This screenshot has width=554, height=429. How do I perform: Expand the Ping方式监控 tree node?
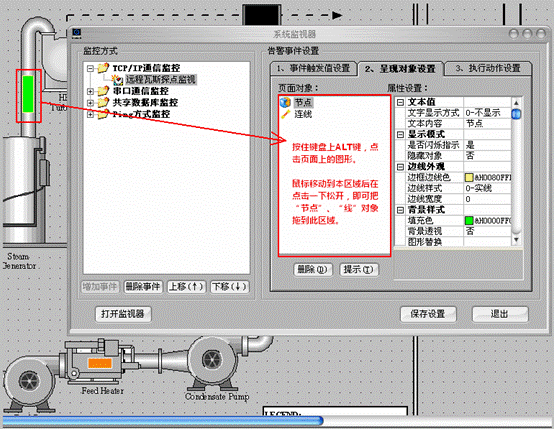[x=90, y=114]
